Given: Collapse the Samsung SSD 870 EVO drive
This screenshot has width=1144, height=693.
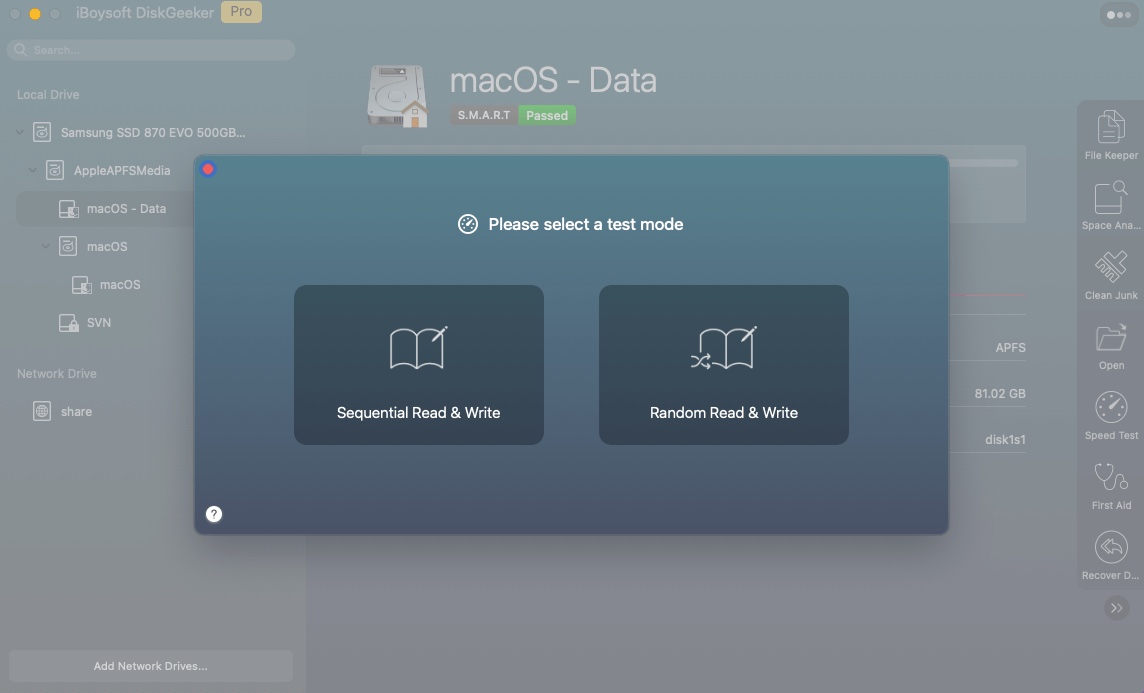Looking at the screenshot, I should click(20, 132).
